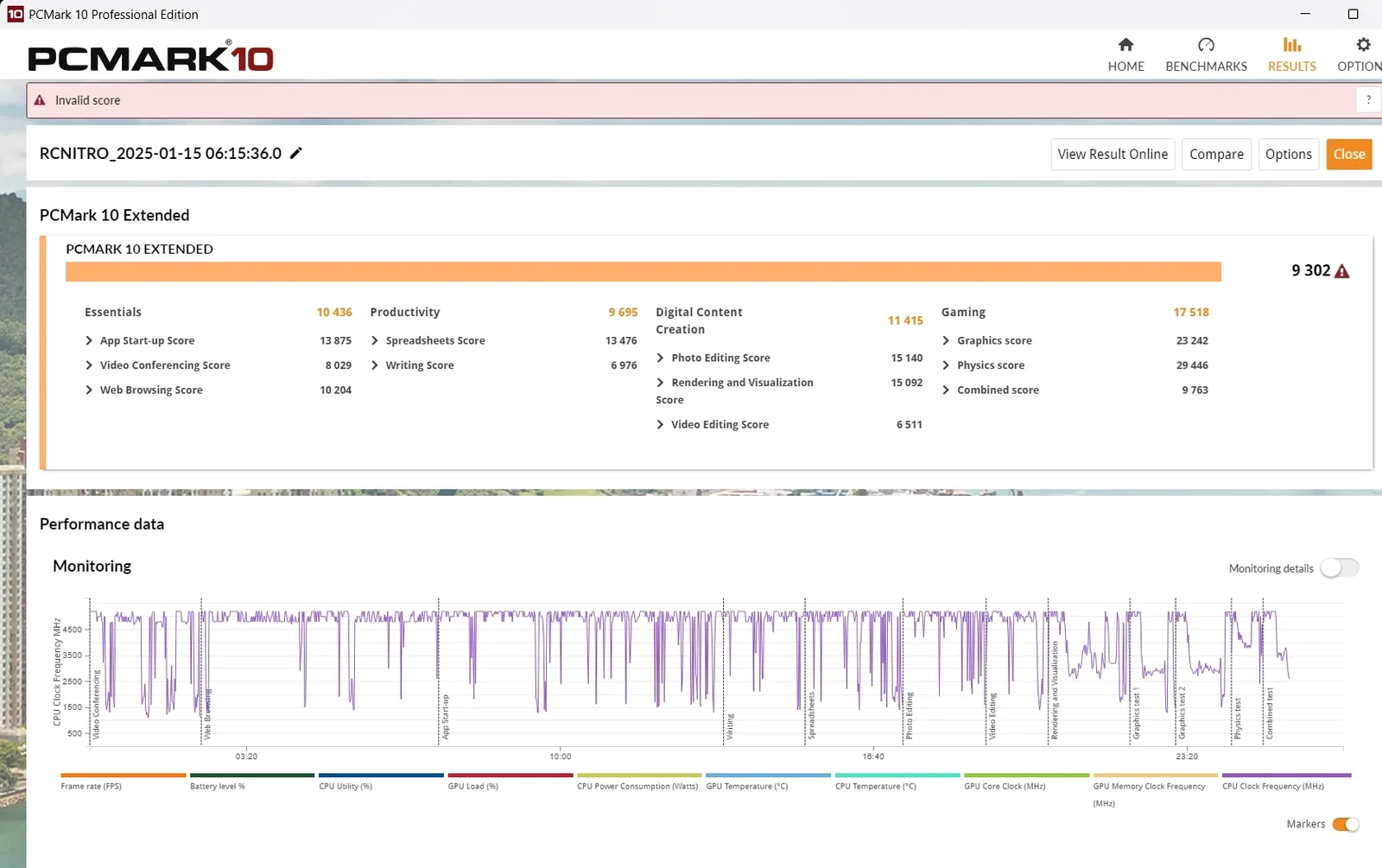Turn off the Markers toggle
1382x868 pixels.
click(1345, 824)
